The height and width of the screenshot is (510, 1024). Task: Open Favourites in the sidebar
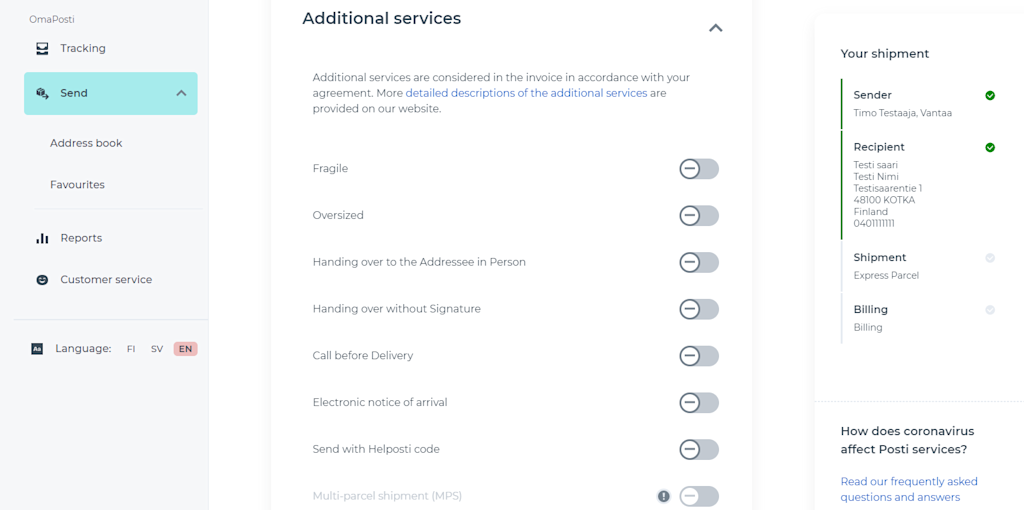pyautogui.click(x=77, y=185)
